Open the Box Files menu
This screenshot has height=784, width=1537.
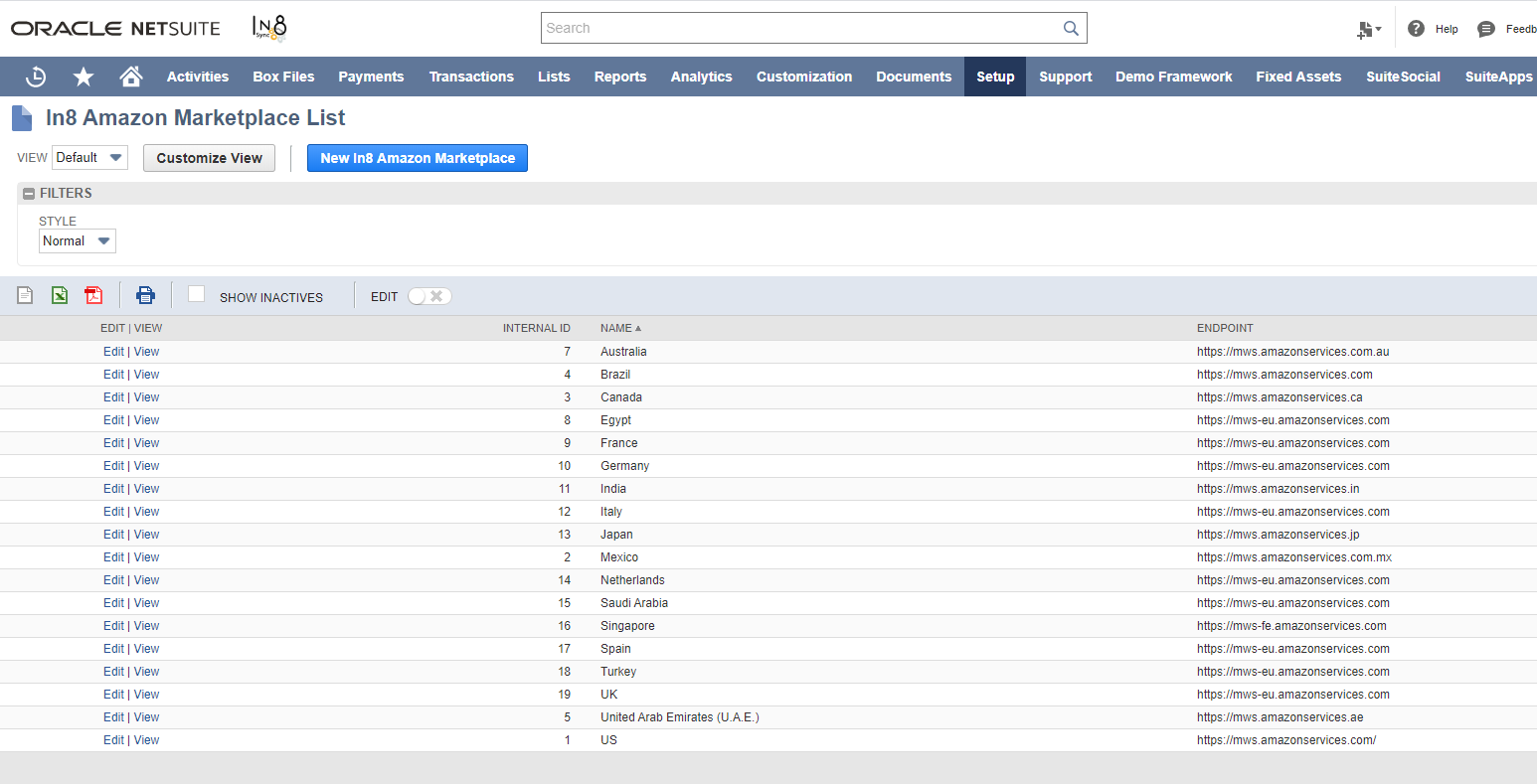(x=283, y=77)
